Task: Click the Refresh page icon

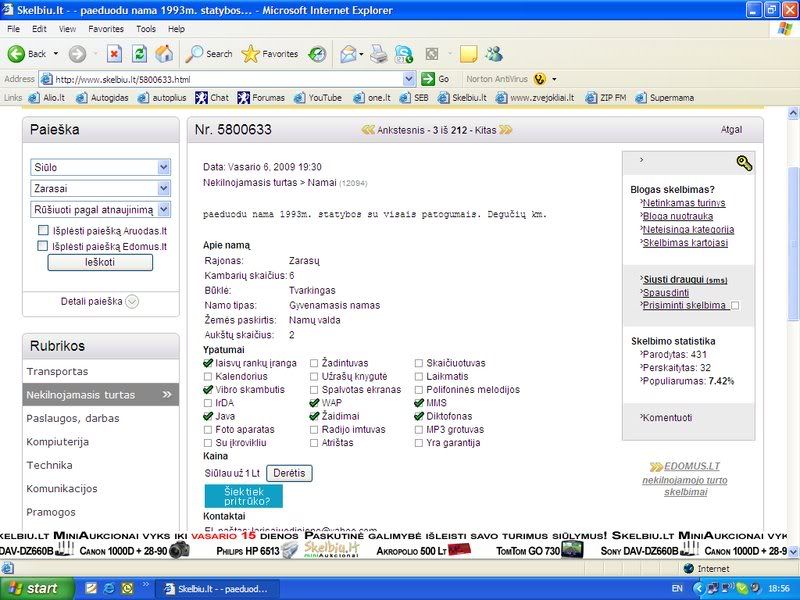Action: point(139,54)
